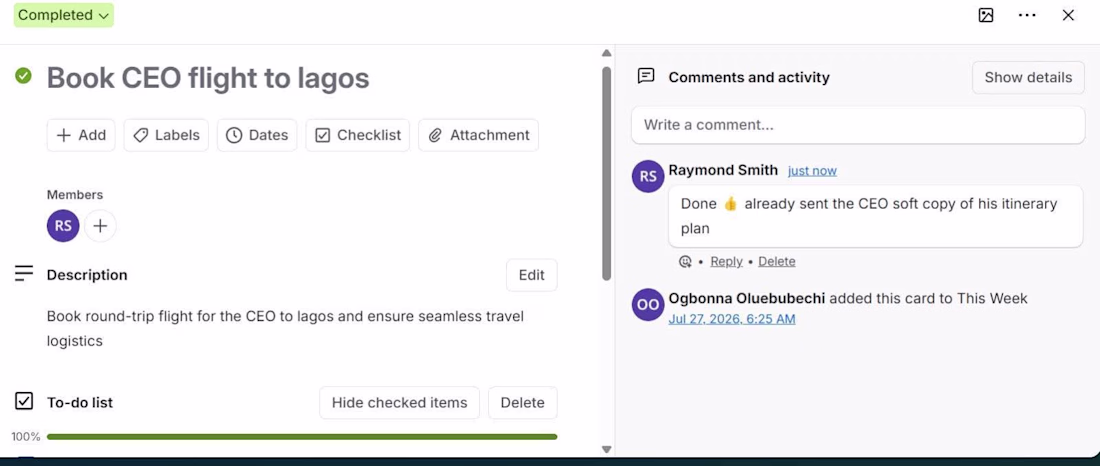Click the to-do list progress bar

point(302,437)
